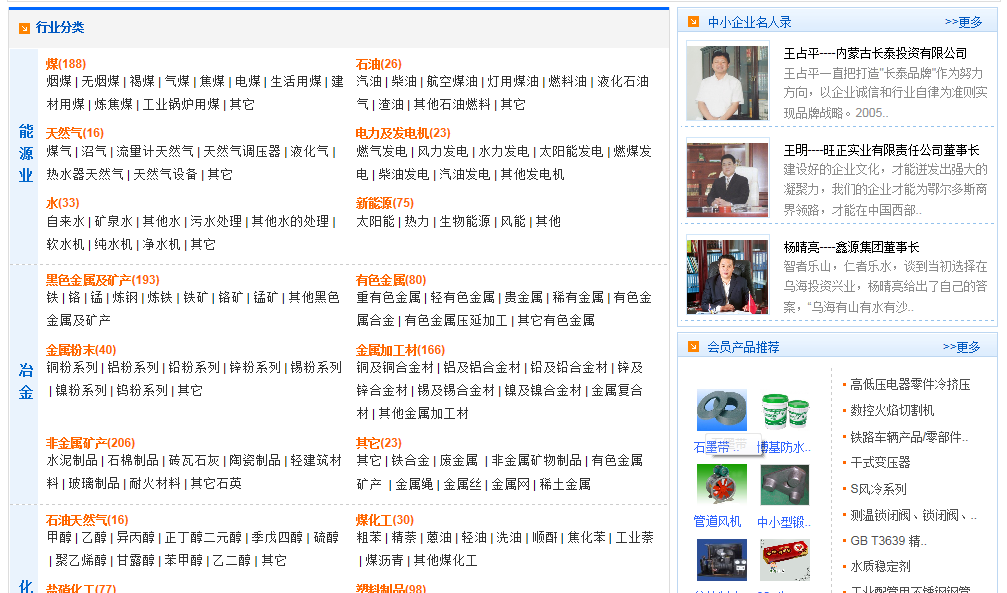The height and width of the screenshot is (593, 1007).
Task: Select the 新能源(75) category
Action: coord(385,203)
